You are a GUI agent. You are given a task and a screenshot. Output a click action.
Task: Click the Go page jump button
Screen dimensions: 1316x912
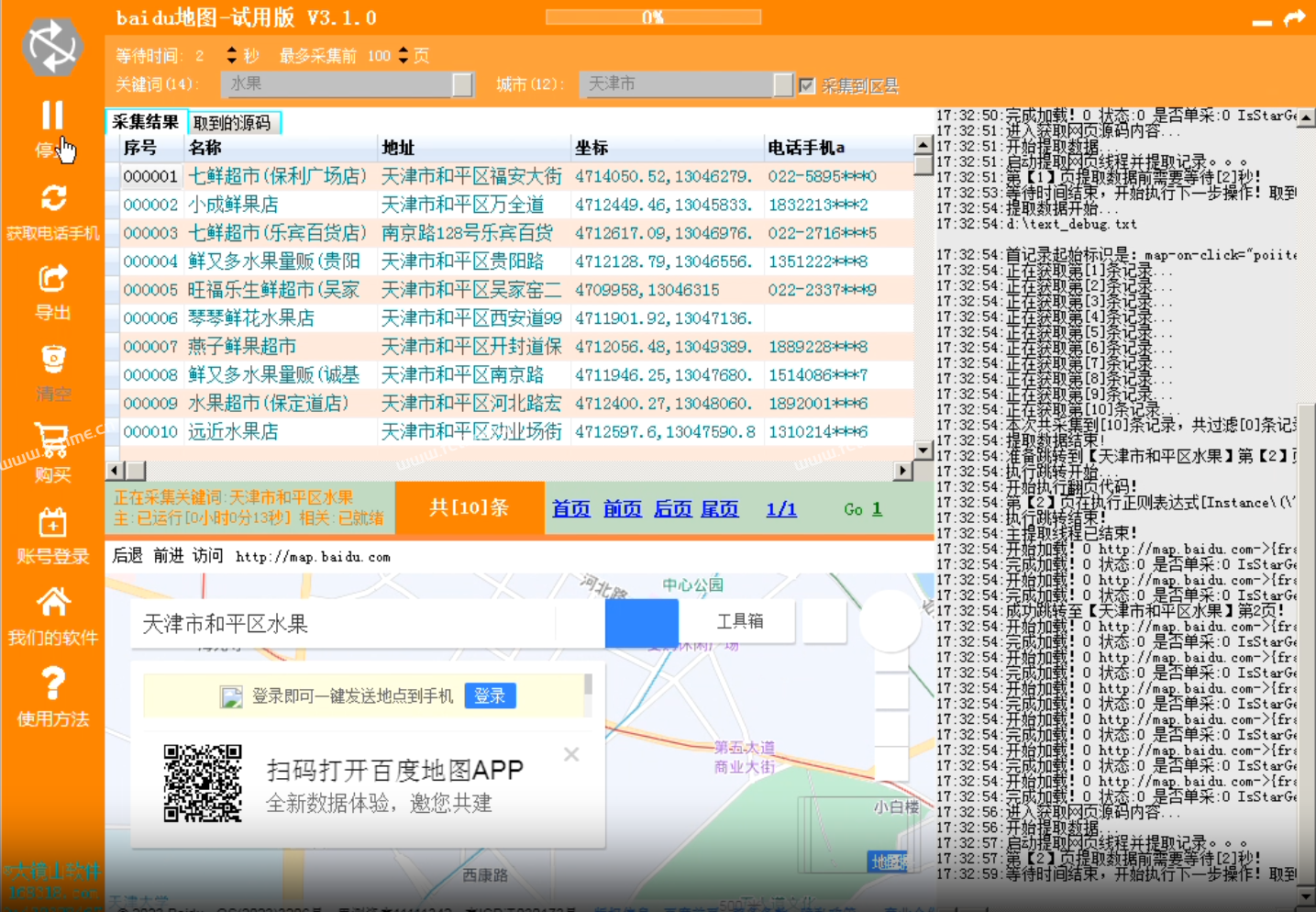click(x=853, y=509)
